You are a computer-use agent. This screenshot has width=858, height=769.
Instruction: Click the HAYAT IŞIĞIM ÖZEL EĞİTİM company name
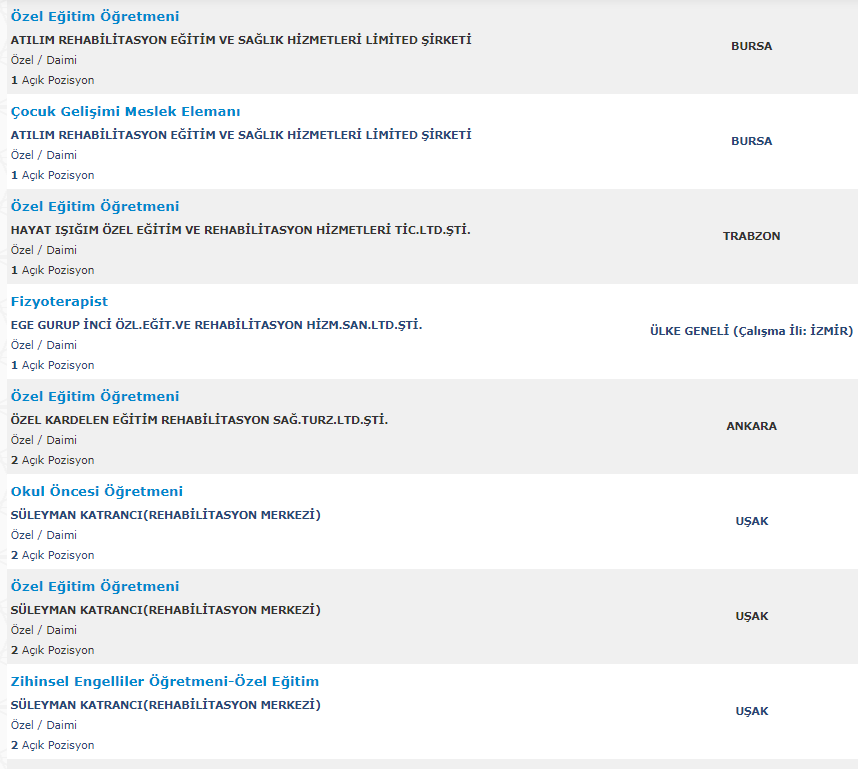tap(240, 230)
